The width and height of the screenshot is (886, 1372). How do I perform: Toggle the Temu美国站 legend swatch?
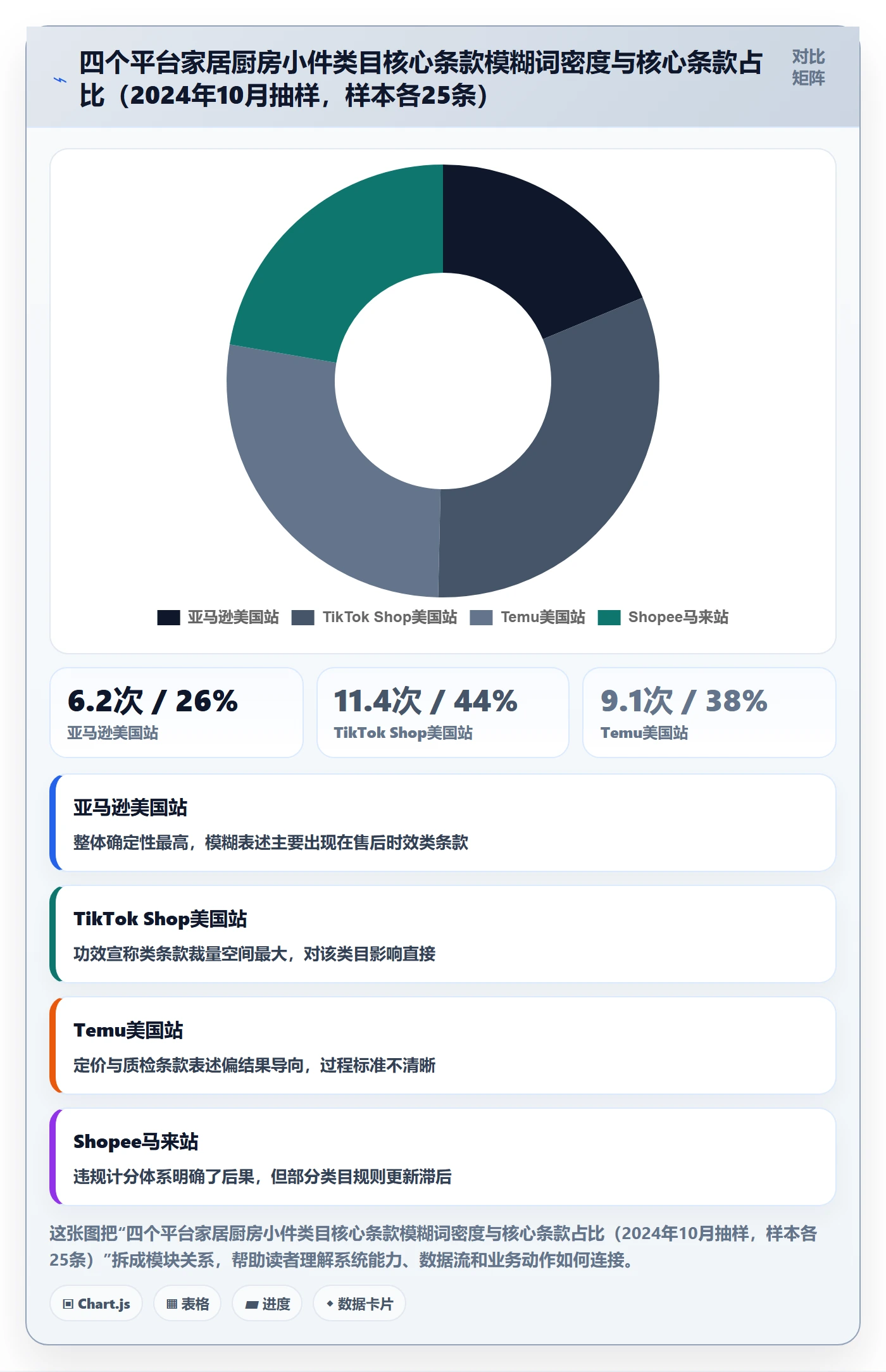click(481, 617)
